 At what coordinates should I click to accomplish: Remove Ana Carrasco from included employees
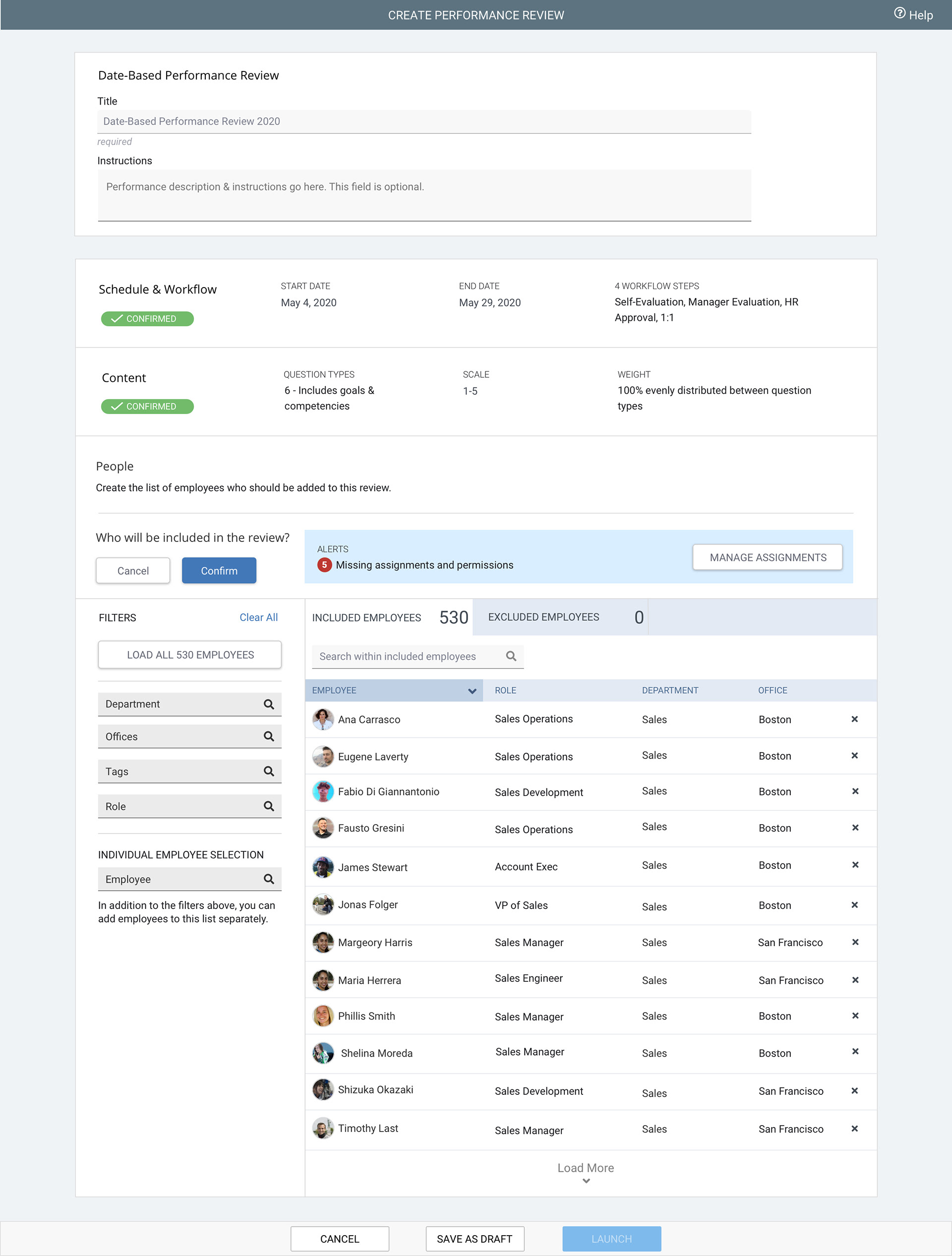click(x=854, y=719)
